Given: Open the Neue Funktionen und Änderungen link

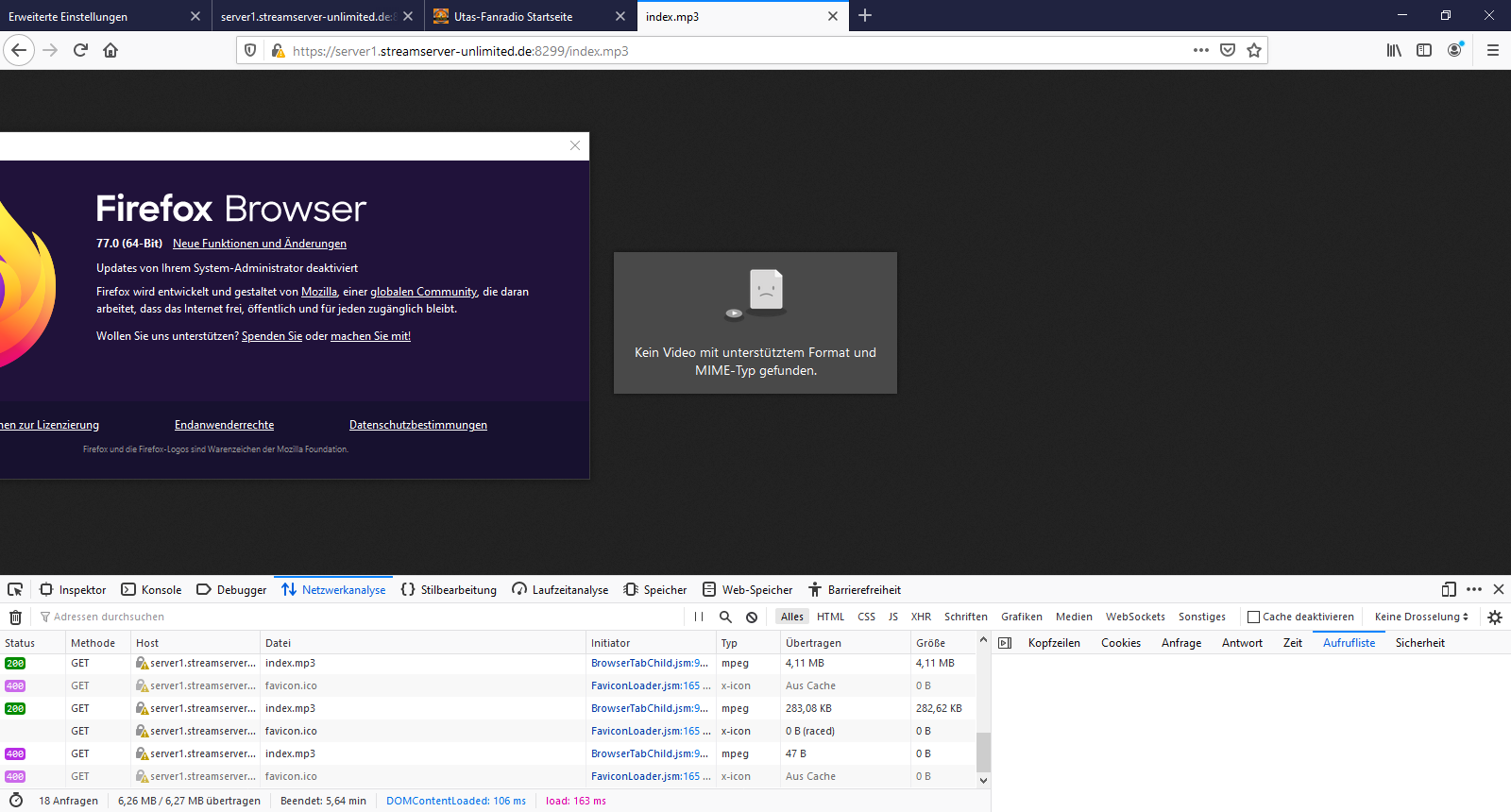Looking at the screenshot, I should click(x=260, y=244).
